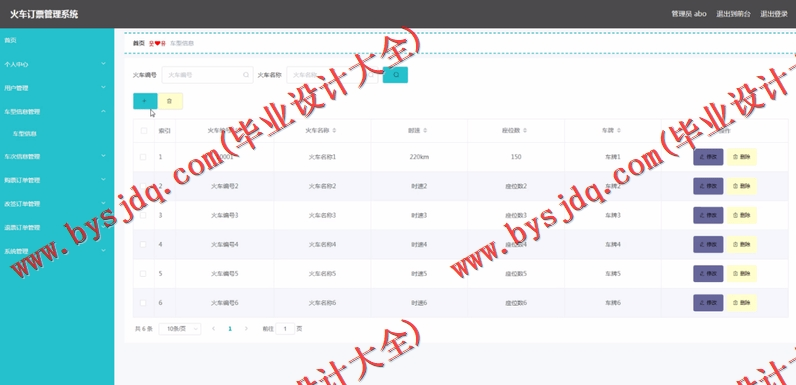The height and width of the screenshot is (385, 796).
Task: Click 火车订票管理系统 title in header
Action: coord(44,14)
